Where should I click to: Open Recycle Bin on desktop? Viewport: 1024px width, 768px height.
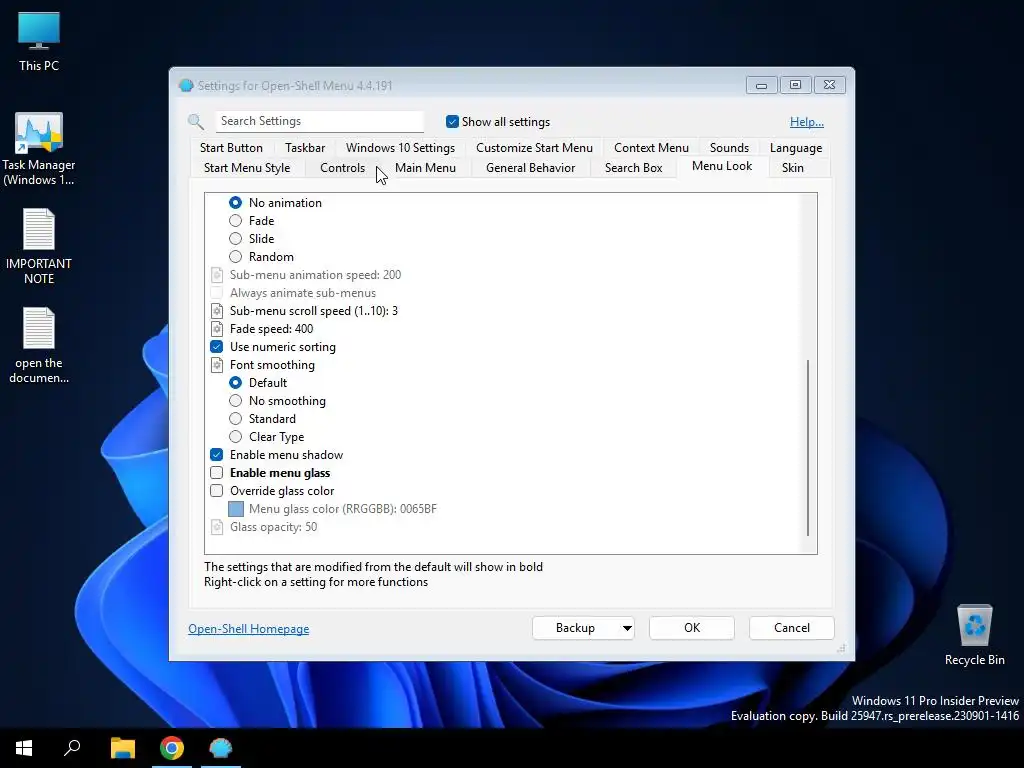pos(974,635)
